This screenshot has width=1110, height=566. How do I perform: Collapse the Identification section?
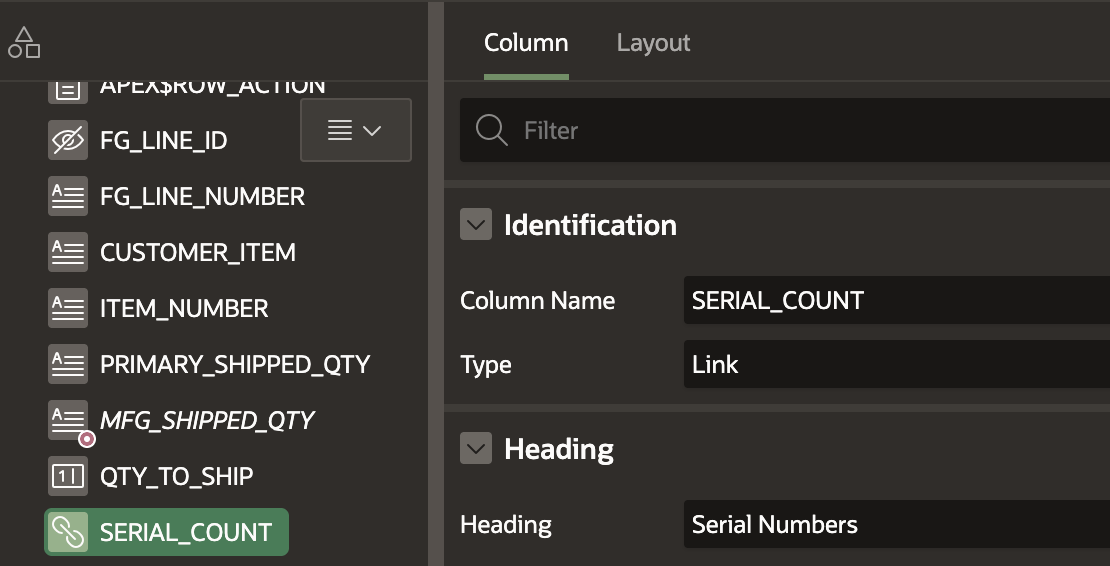(x=476, y=224)
